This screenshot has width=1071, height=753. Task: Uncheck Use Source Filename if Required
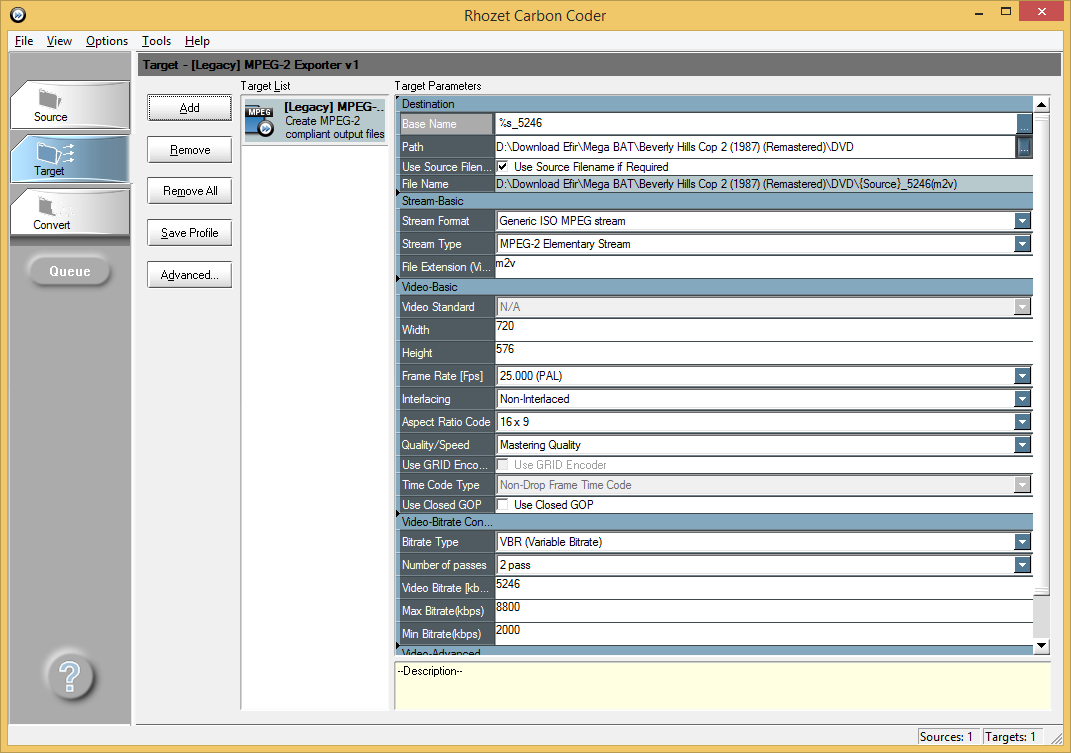(x=503, y=167)
